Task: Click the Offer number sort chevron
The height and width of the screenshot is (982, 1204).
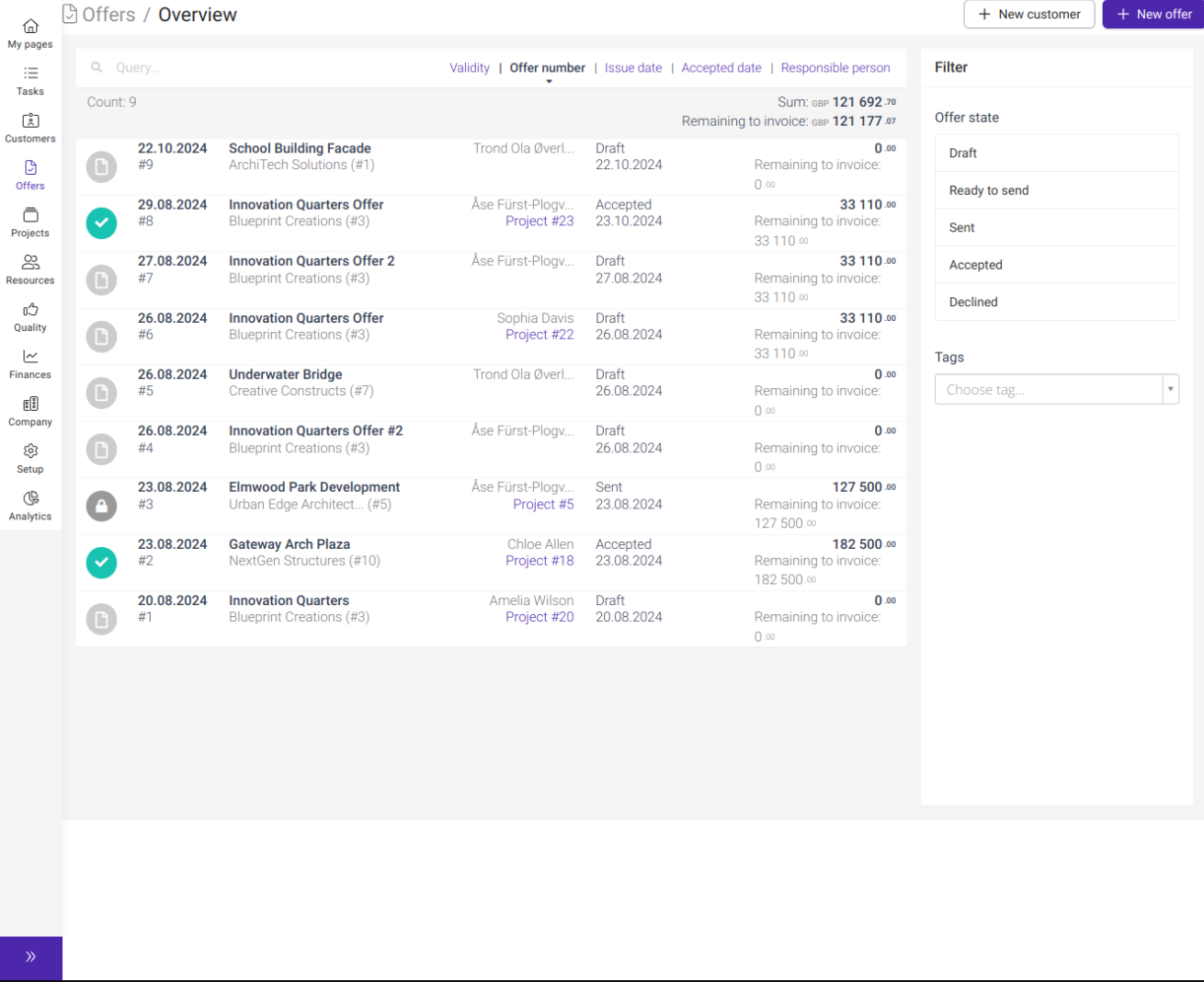Action: coord(548,79)
